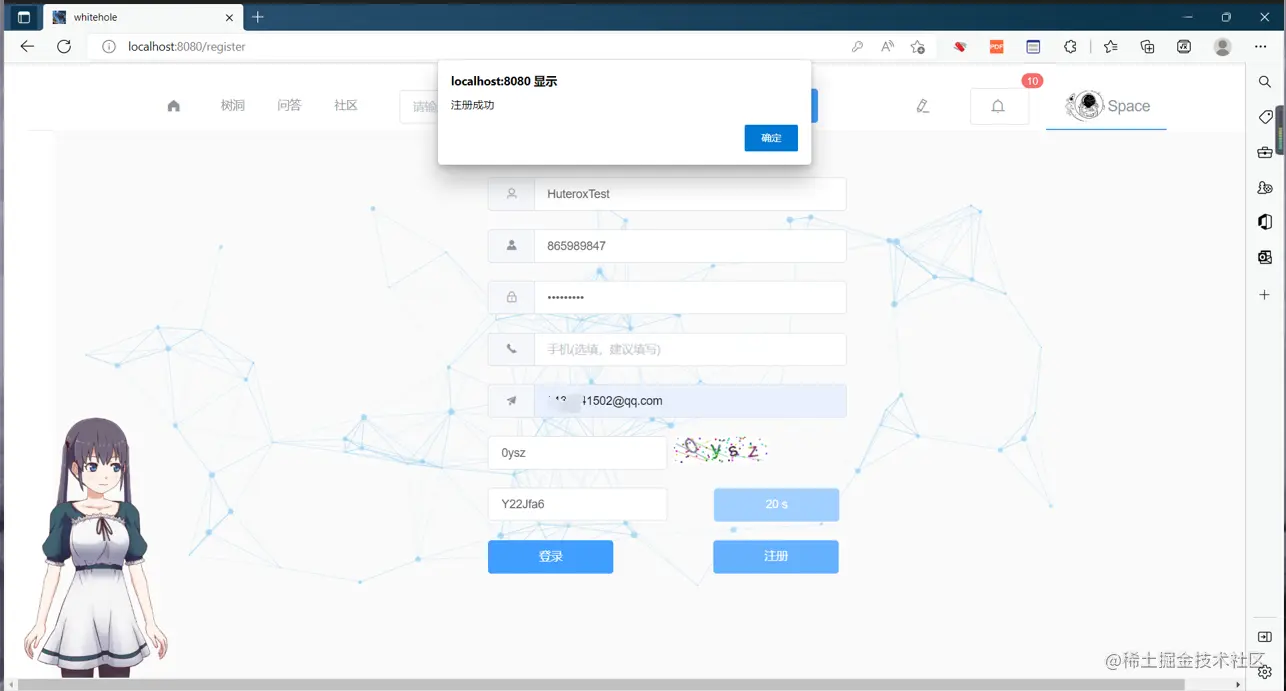The image size is (1286, 691).
Task: Open a new browser tab
Action: coord(258,17)
